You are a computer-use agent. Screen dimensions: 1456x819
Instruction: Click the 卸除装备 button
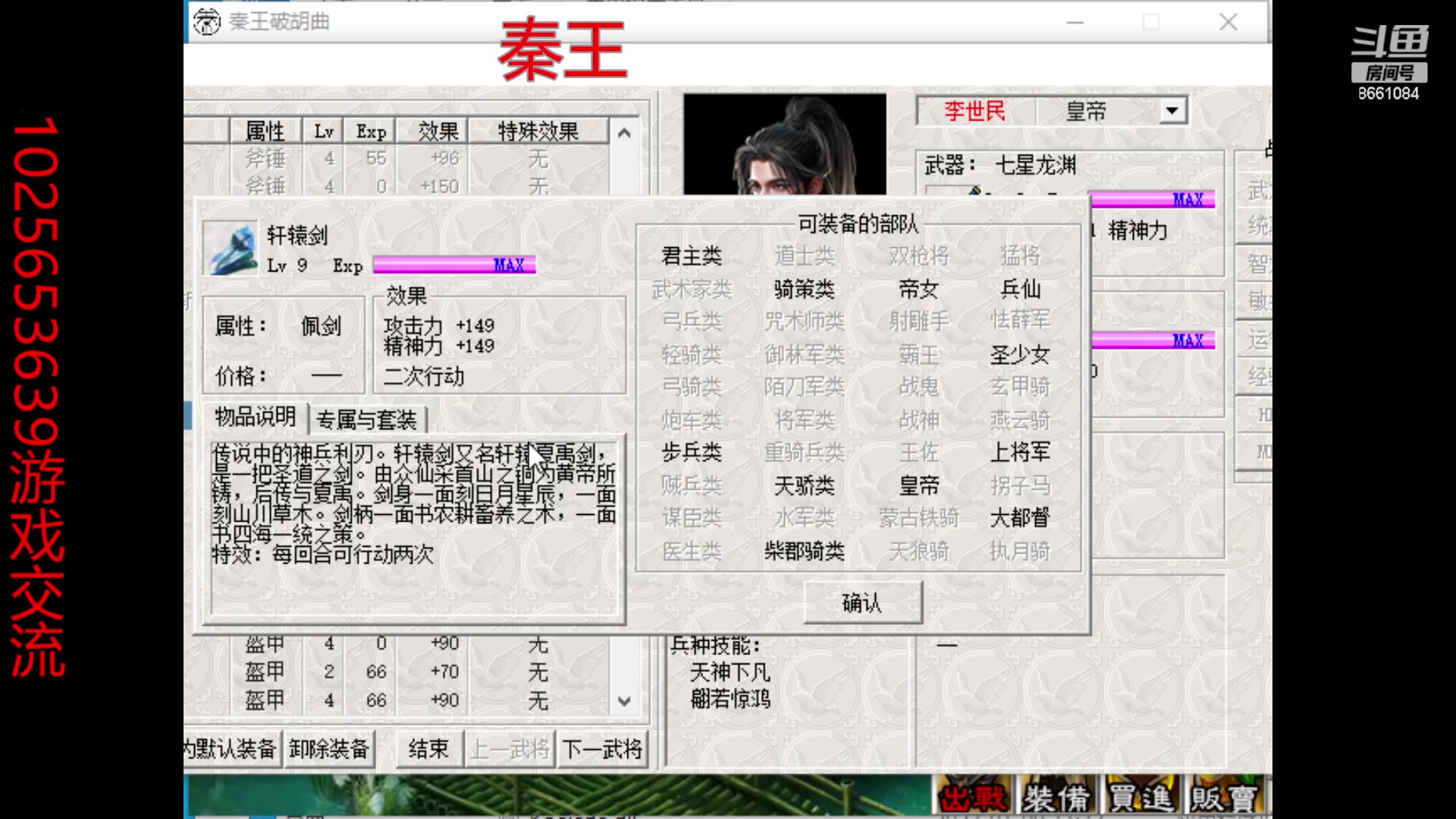coord(329,749)
